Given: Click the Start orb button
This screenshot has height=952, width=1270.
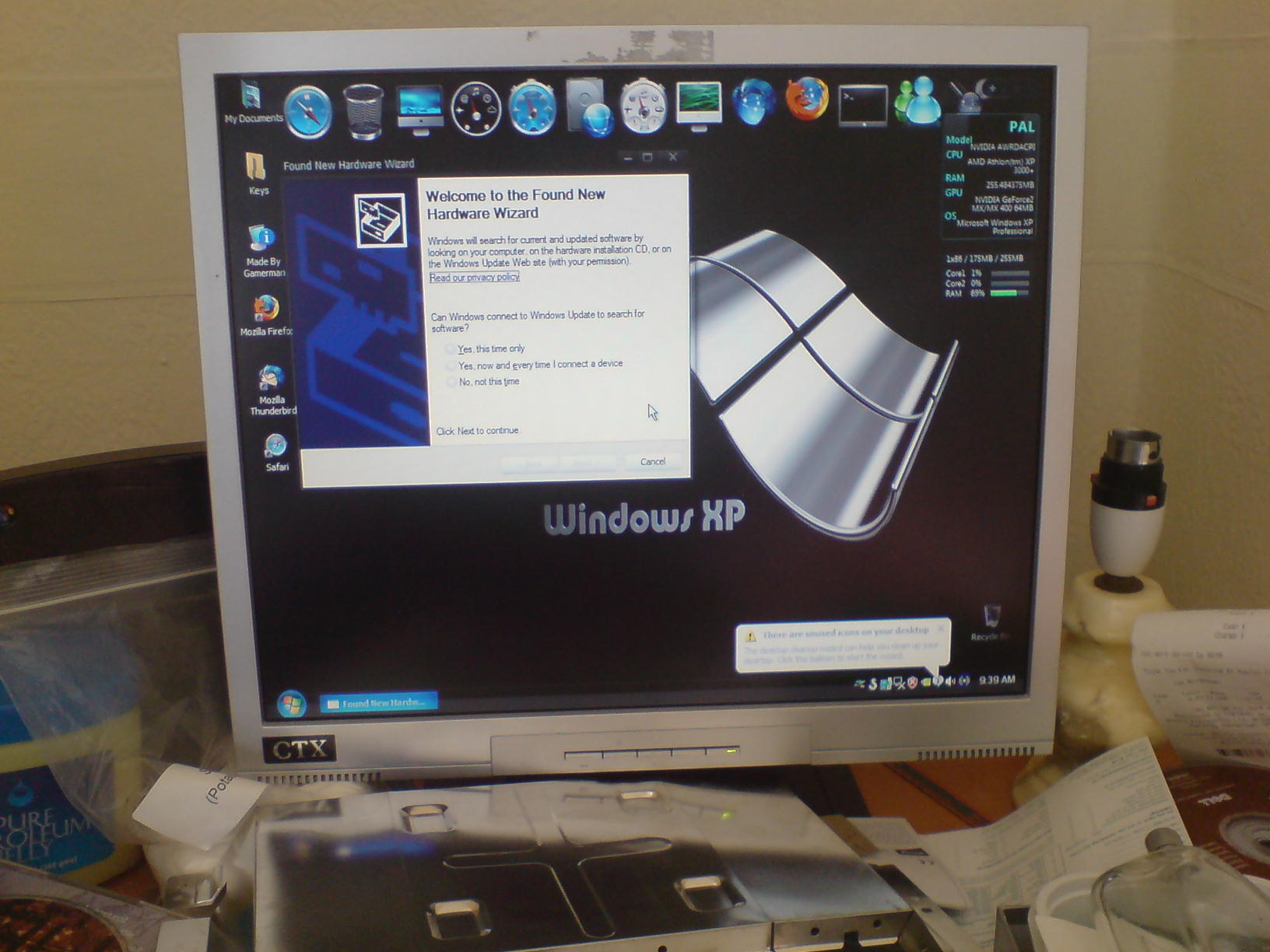Looking at the screenshot, I should coord(291,704).
